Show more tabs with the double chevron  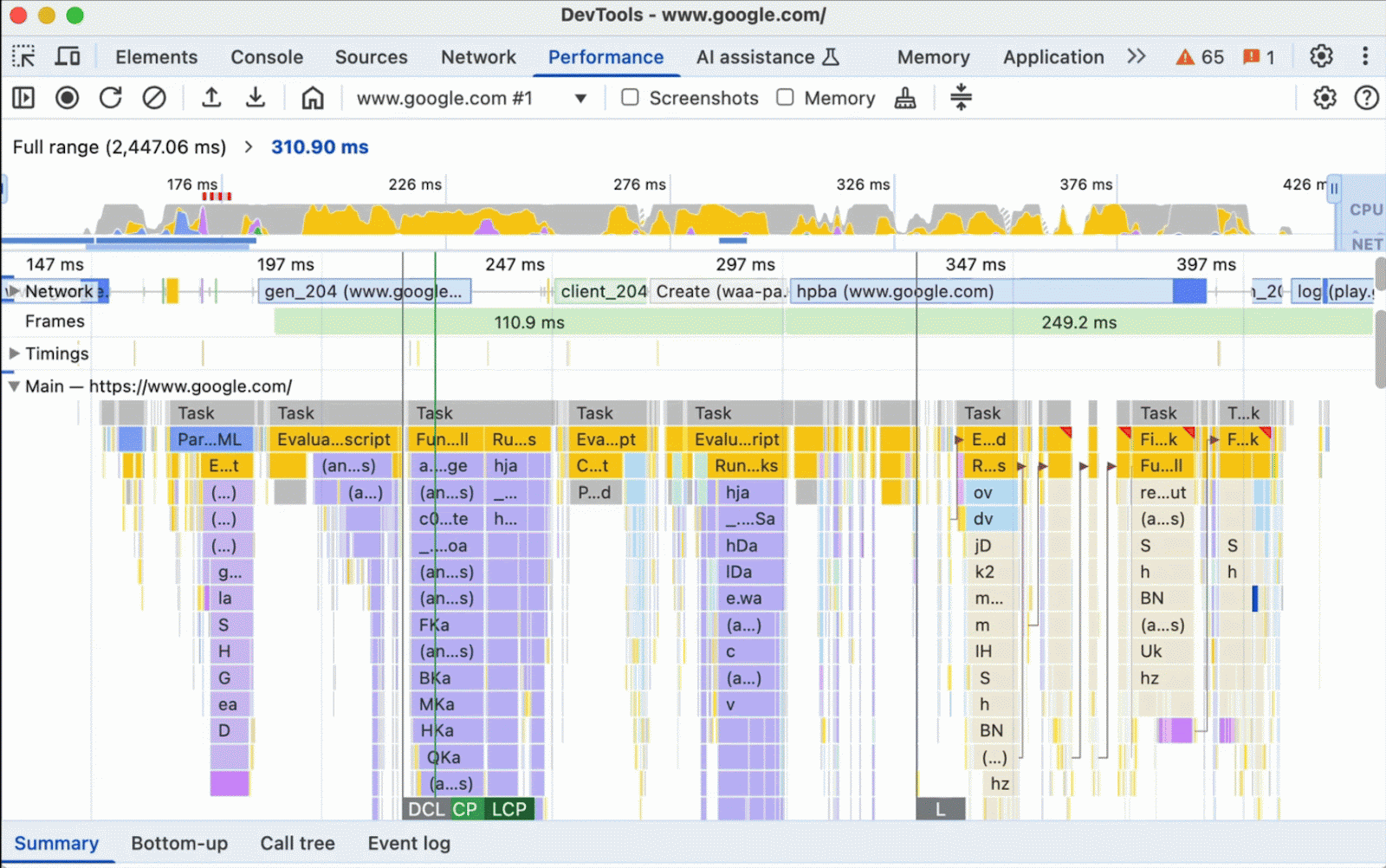(1137, 56)
